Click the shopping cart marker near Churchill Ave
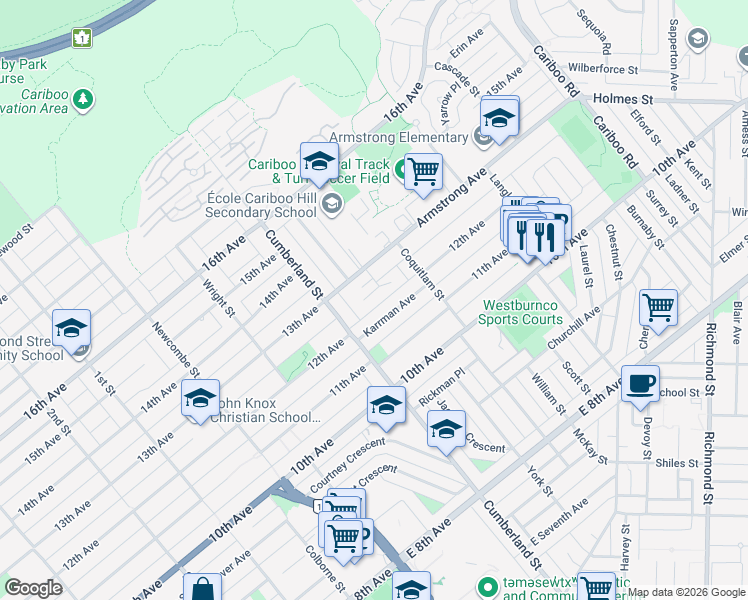The image size is (748, 600). pos(658,311)
